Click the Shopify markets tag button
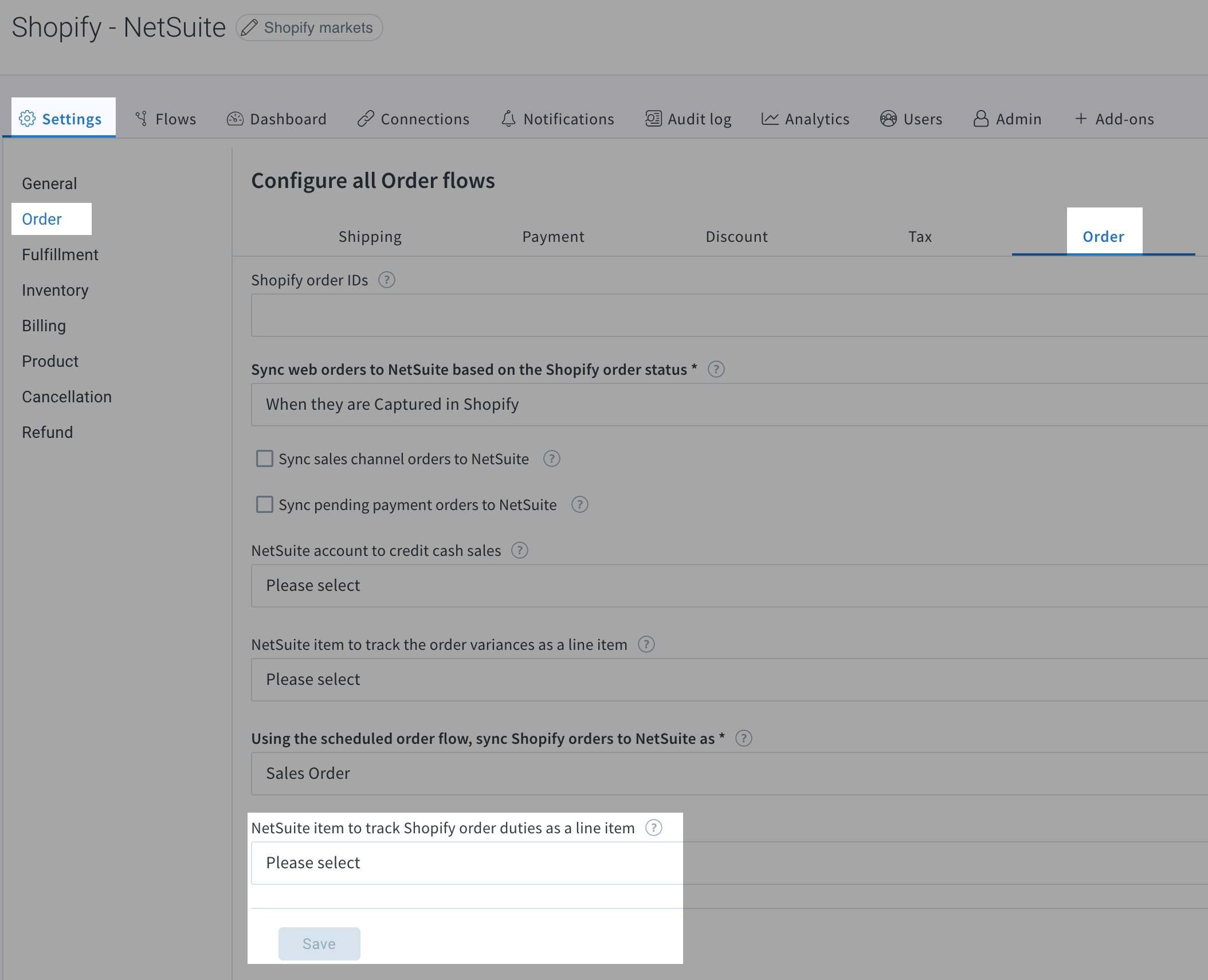Viewport: 1208px width, 980px height. [x=309, y=28]
